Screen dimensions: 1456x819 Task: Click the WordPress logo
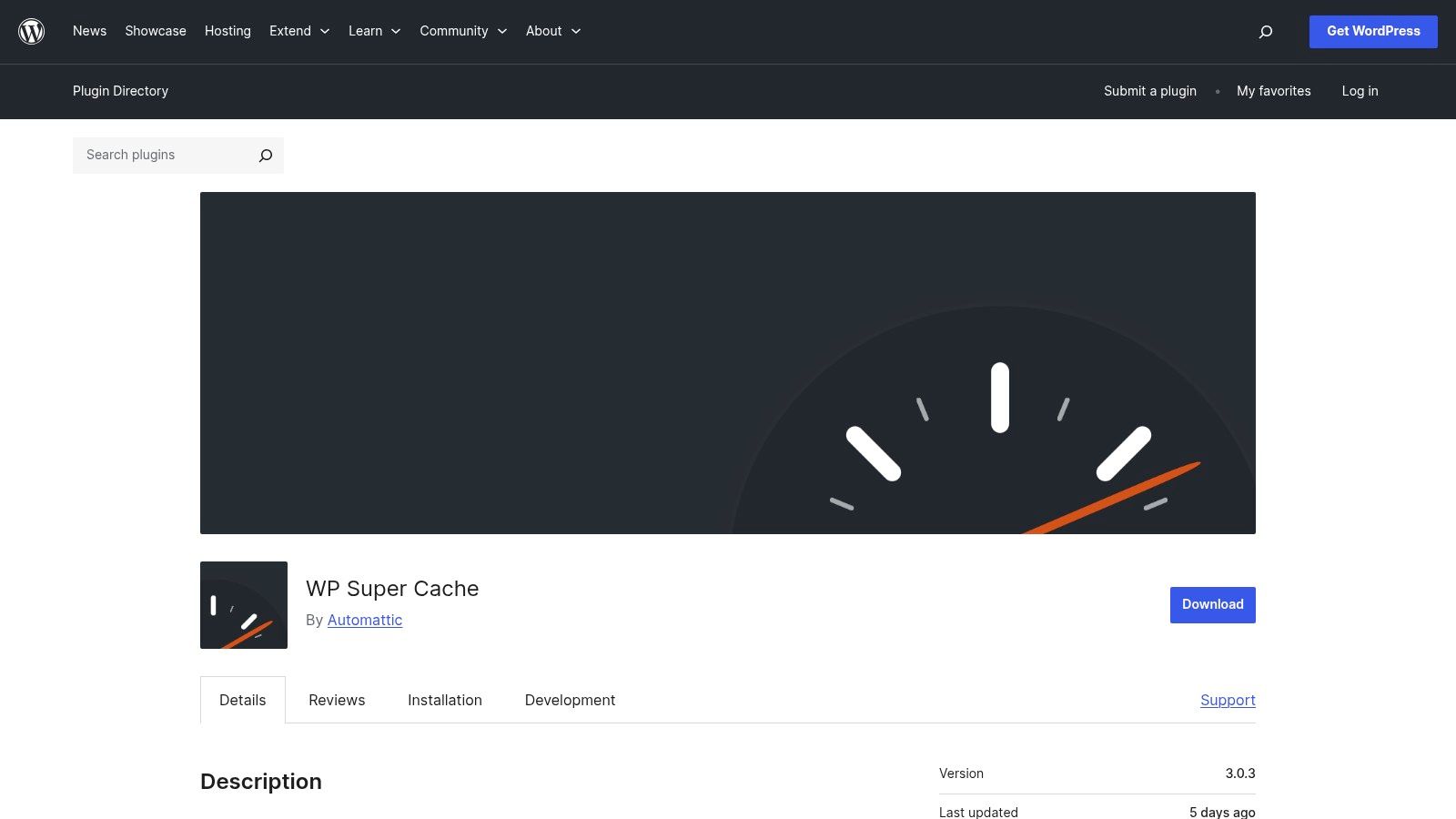pos(31,31)
